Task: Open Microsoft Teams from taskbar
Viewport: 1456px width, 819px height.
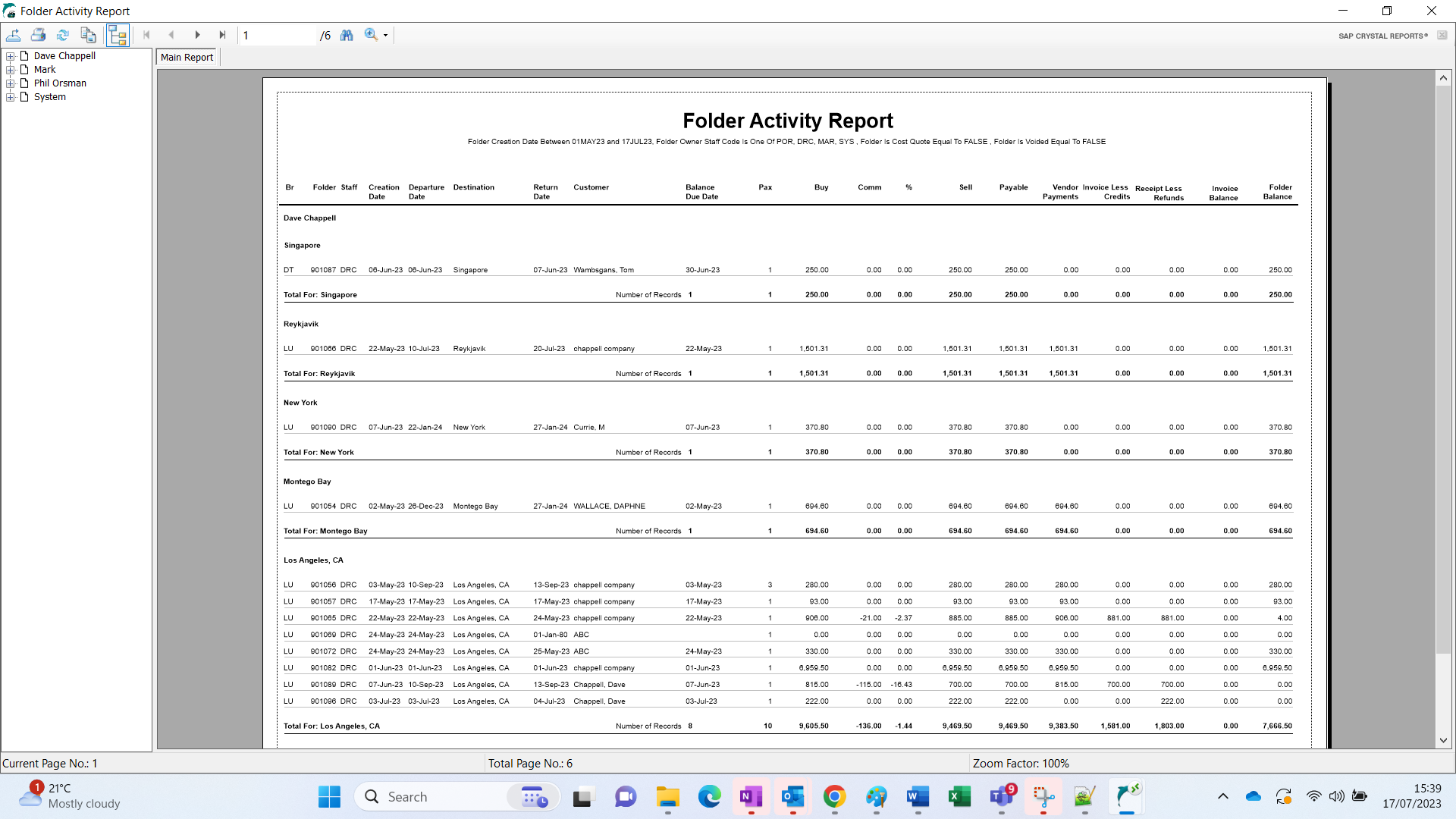Action: click(x=1002, y=797)
